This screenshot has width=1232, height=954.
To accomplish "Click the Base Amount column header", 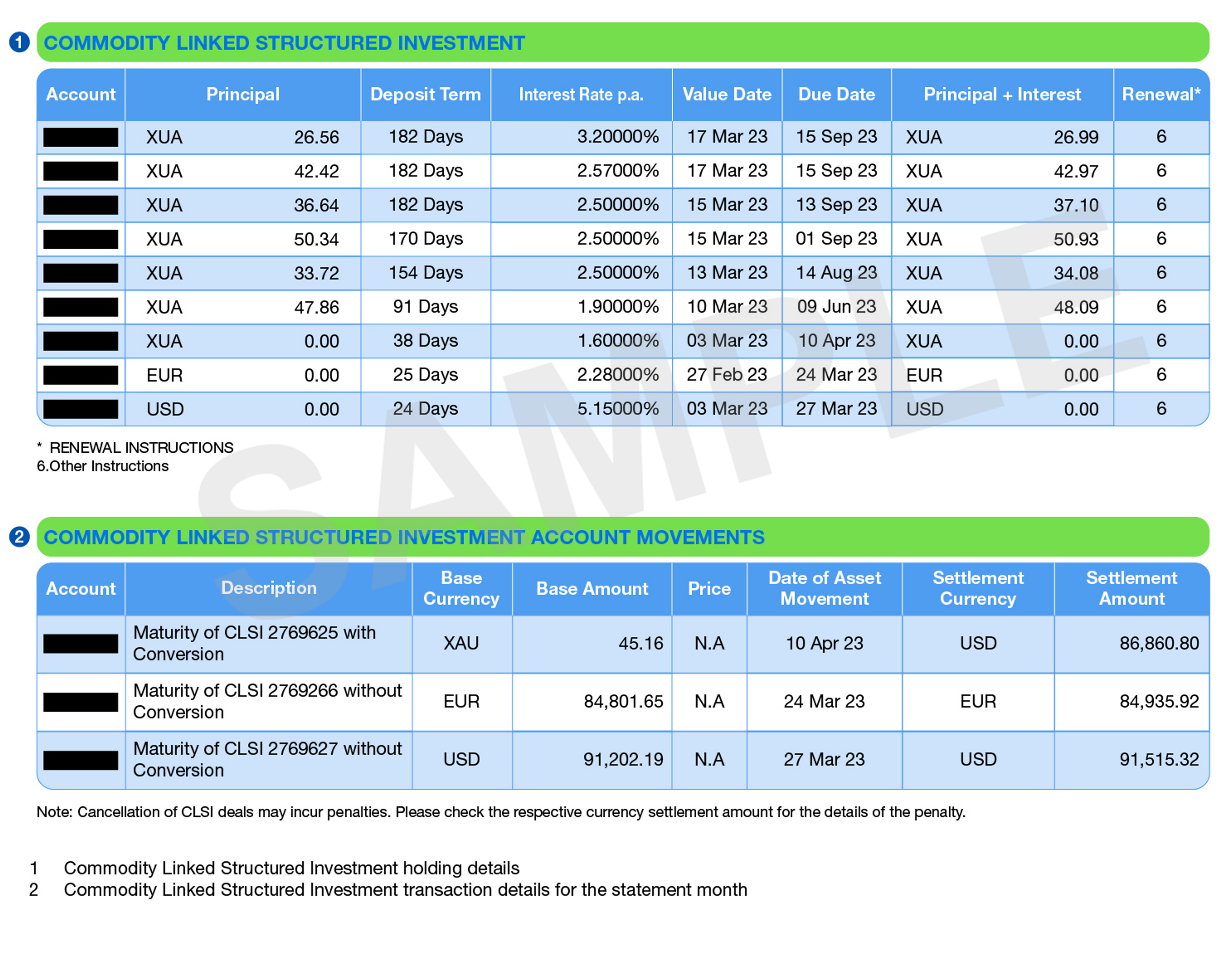I will point(592,589).
